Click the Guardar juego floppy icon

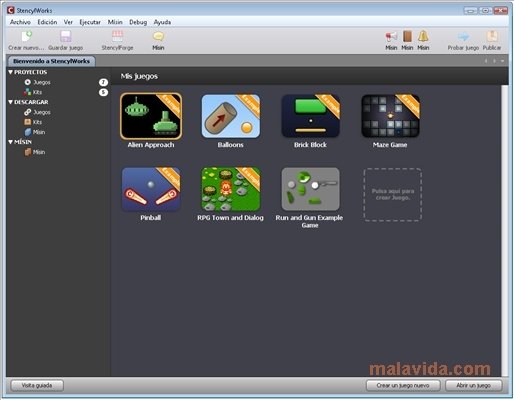click(66, 36)
